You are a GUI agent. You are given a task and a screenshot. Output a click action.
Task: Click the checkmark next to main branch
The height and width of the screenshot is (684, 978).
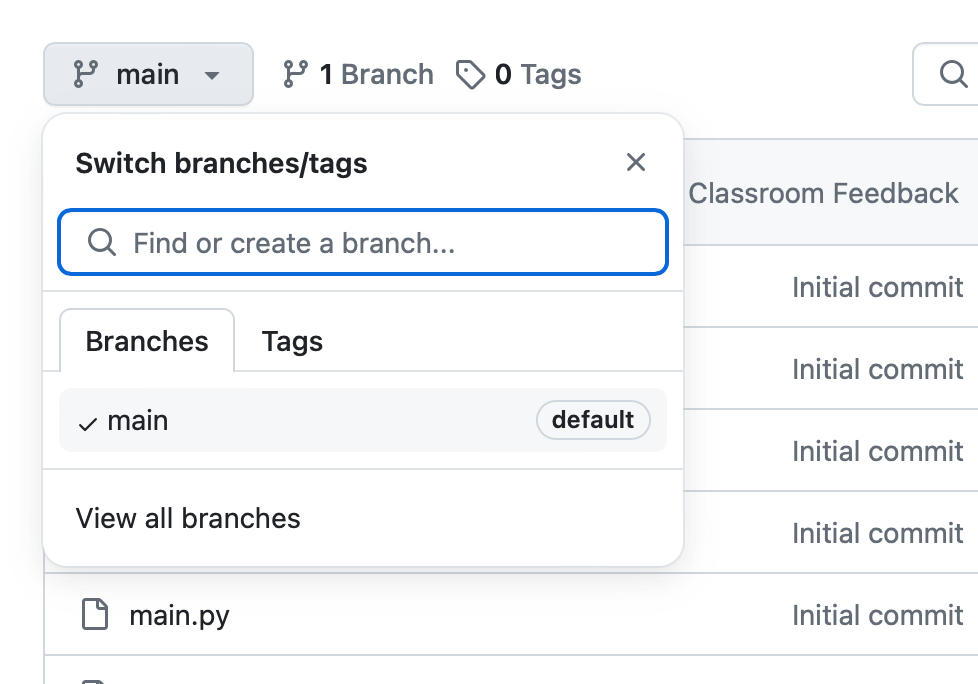pyautogui.click(x=88, y=422)
